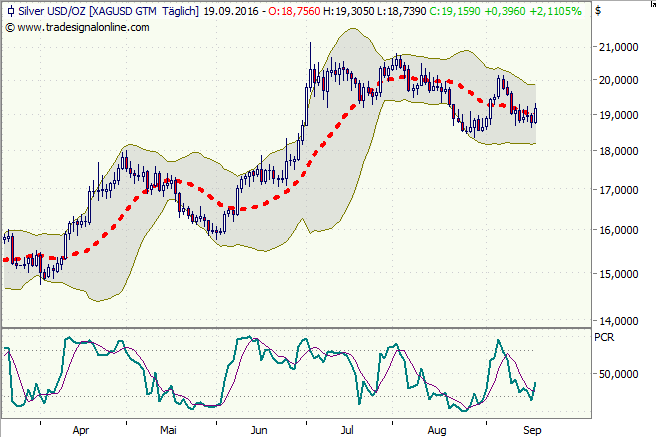Image resolution: width=656 pixels, height=437 pixels.
Task: Click the XAGUSD GTM Täglich symbol label
Action: pyautogui.click(x=144, y=11)
